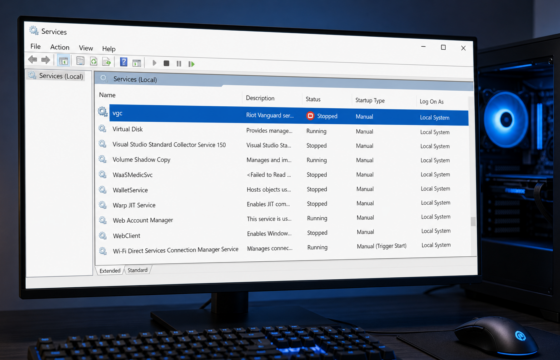This screenshot has width=560, height=360.
Task: Click the gear icon beside Virtual Disk
Action: point(103,129)
